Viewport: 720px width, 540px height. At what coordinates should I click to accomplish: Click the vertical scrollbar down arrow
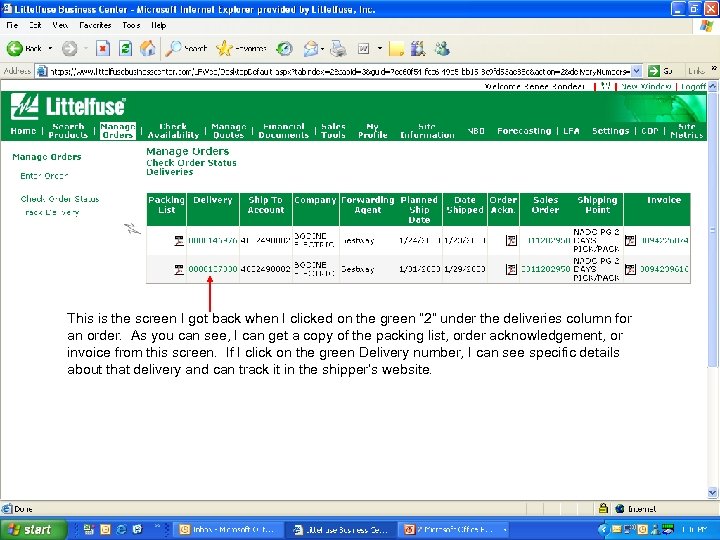713,492
